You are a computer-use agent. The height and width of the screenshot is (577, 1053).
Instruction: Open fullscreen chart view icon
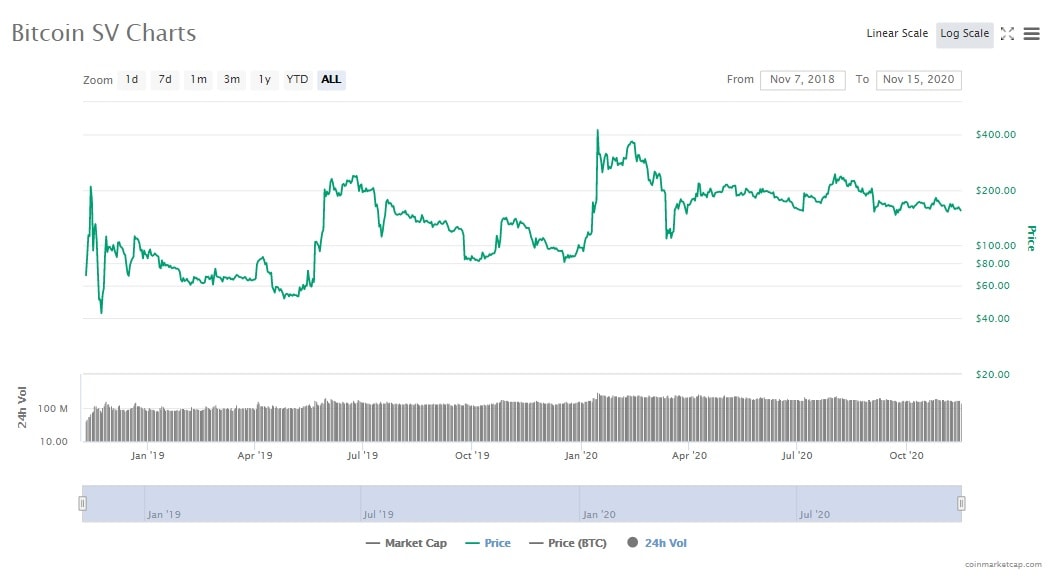pos(1007,34)
